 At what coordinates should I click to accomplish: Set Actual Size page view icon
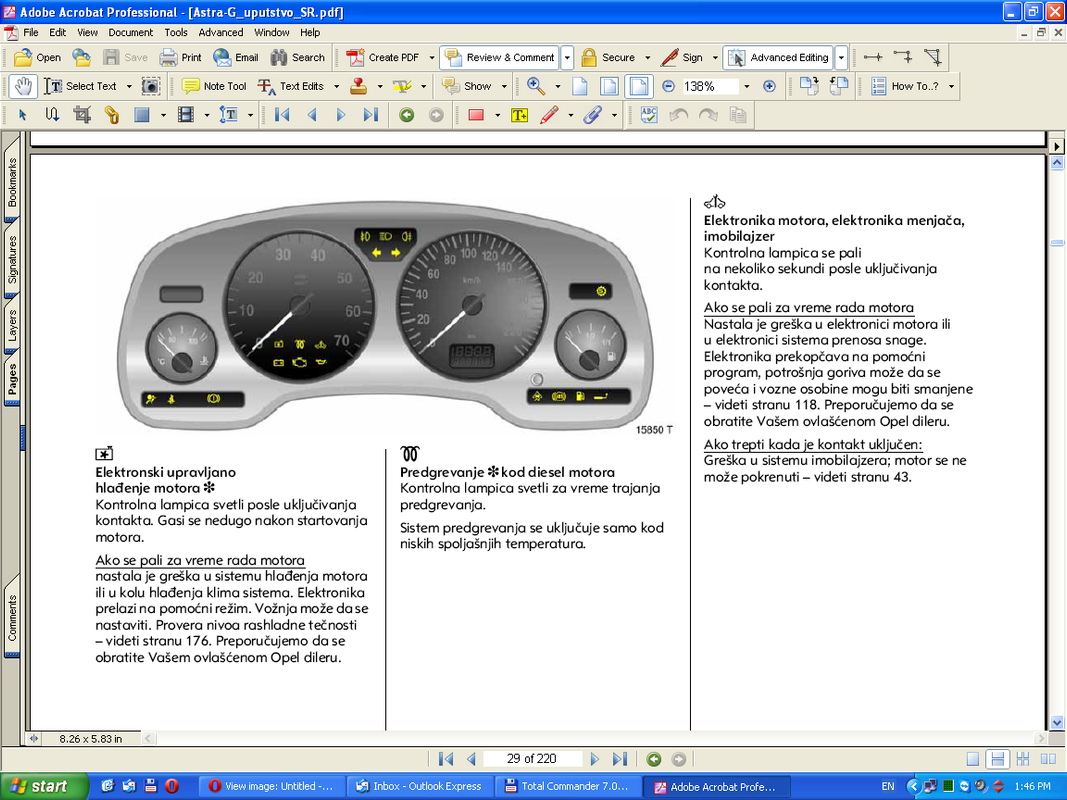pos(580,86)
